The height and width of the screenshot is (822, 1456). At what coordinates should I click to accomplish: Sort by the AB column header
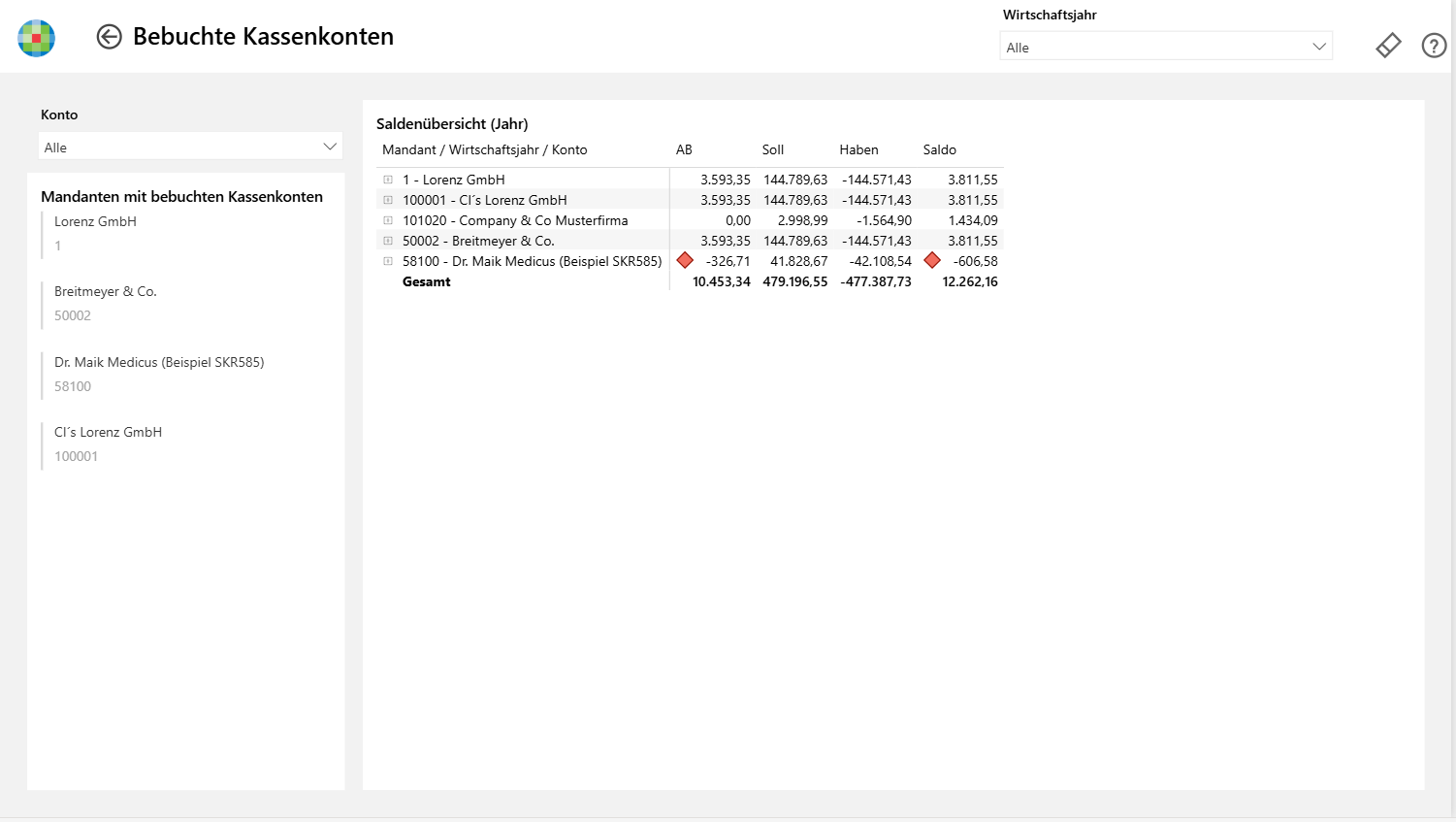(x=684, y=149)
